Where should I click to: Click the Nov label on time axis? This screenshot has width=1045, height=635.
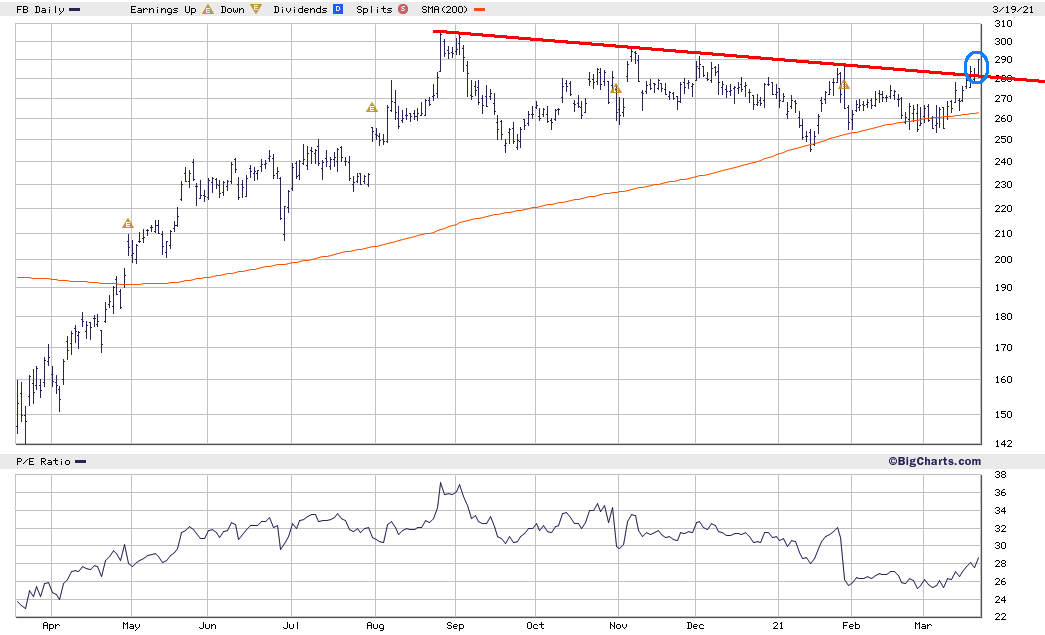618,626
